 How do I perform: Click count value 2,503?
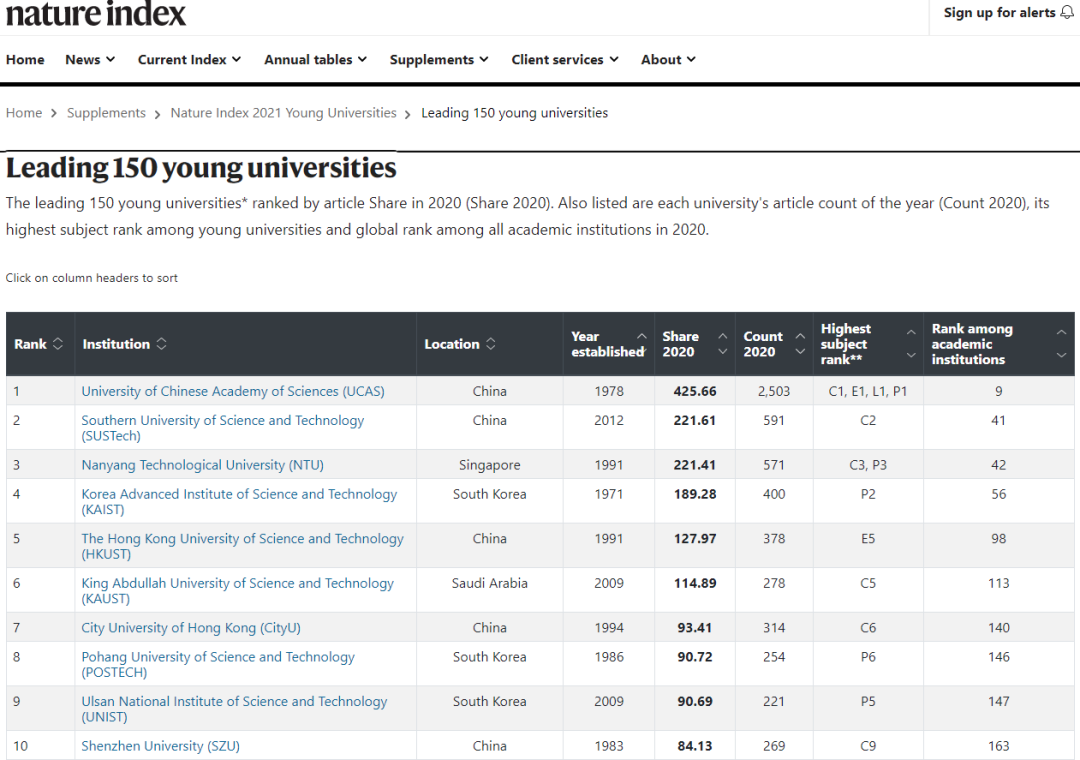(774, 391)
